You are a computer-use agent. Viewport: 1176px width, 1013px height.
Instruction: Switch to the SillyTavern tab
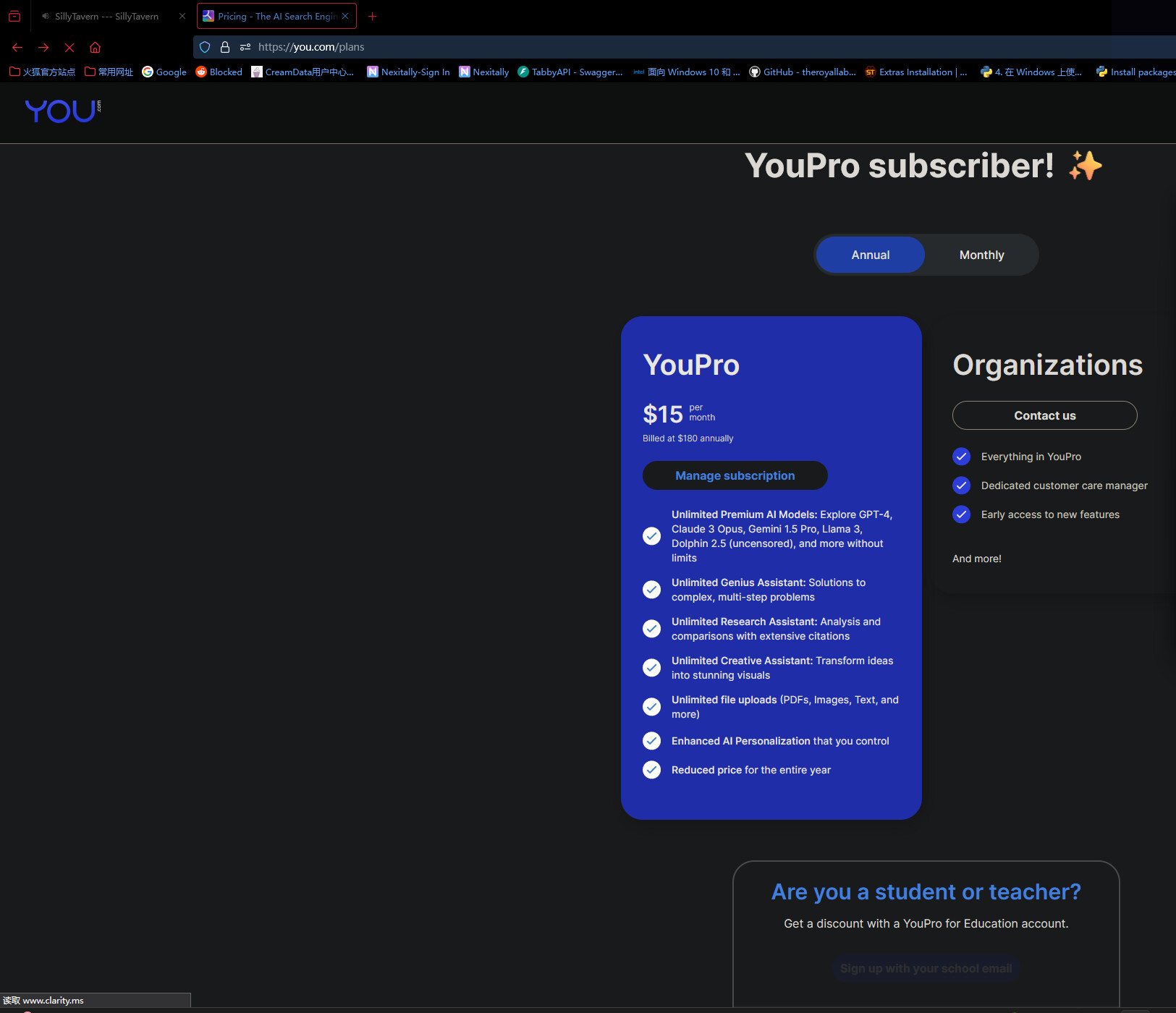pos(106,16)
